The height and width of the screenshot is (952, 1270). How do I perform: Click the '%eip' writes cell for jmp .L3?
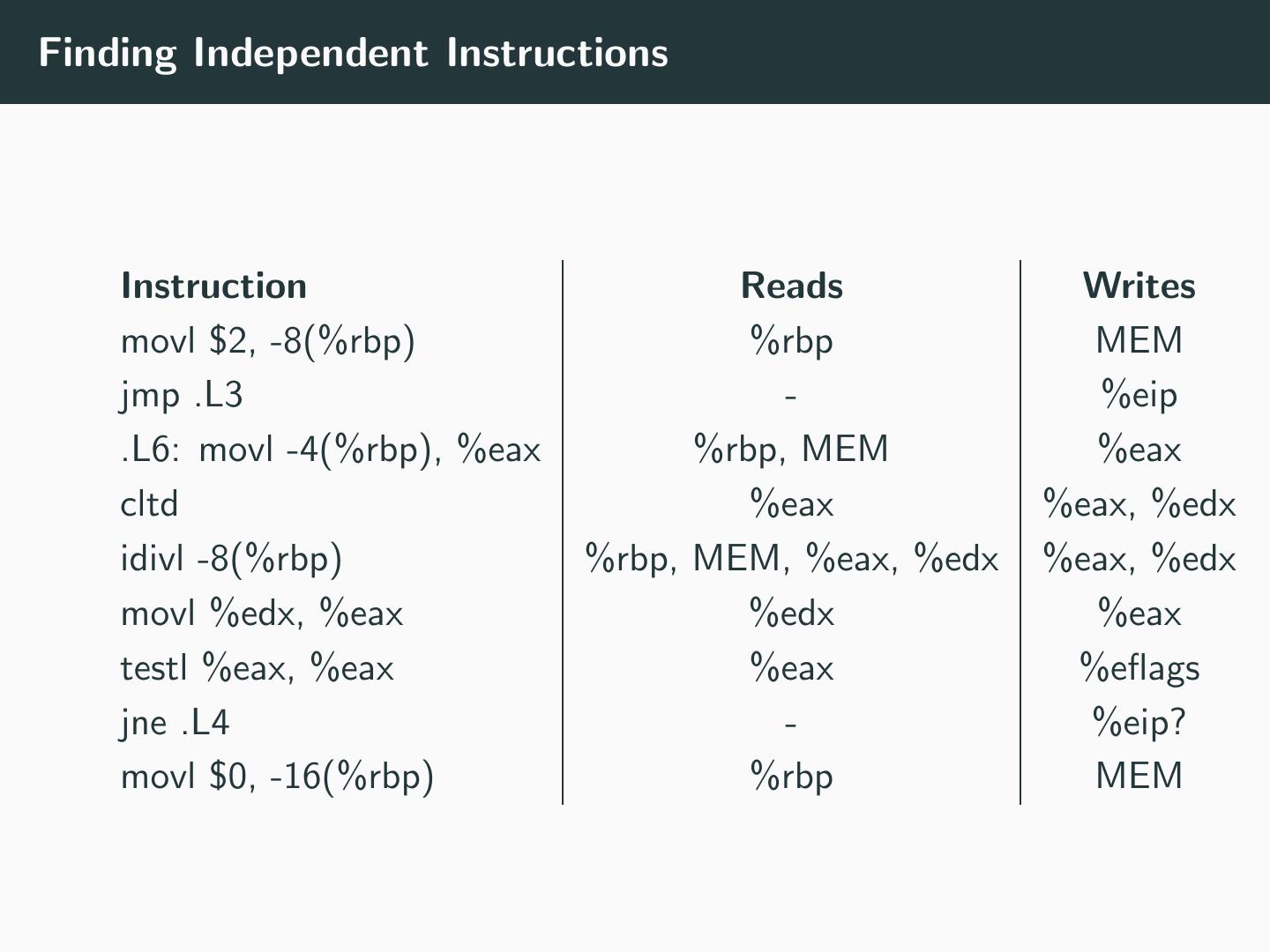(1139, 395)
